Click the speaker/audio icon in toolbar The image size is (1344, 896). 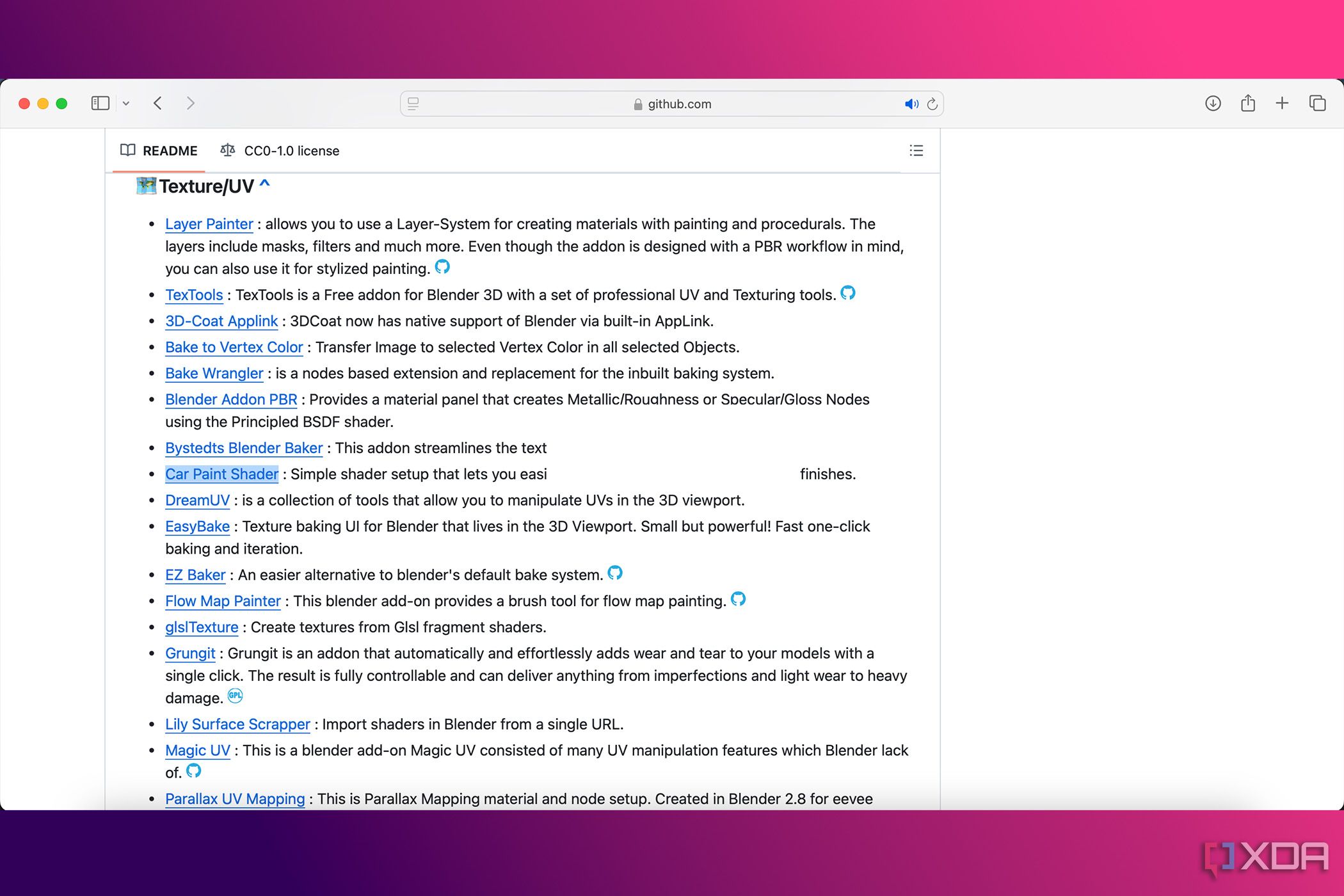pyautogui.click(x=910, y=103)
